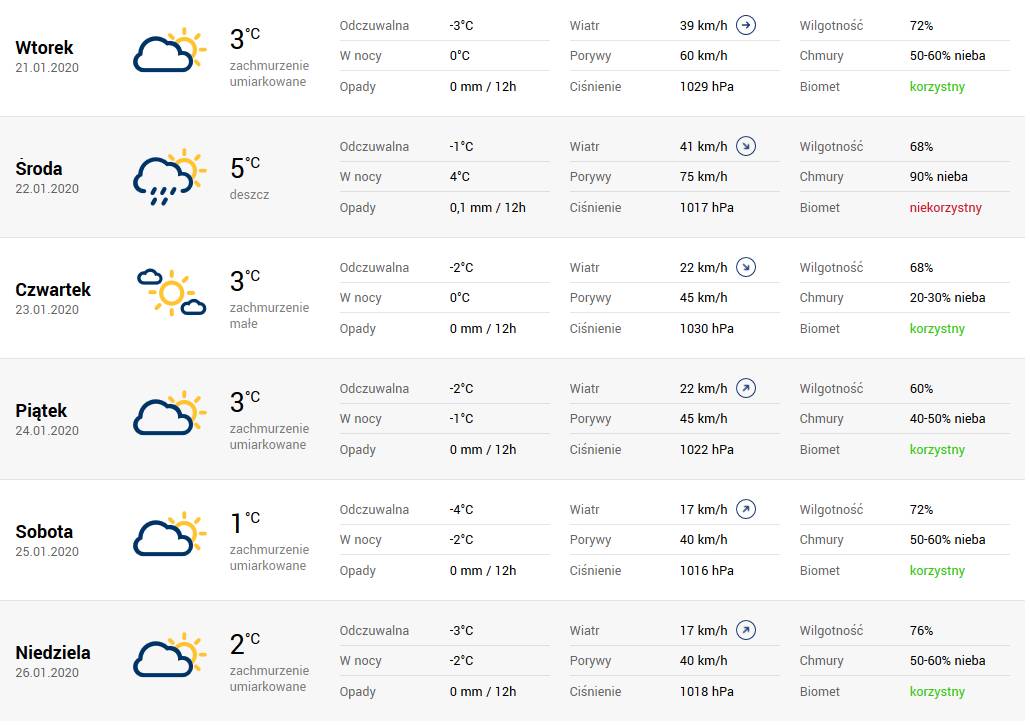
Task: Click the Sobota partly cloudy icon
Action: pos(169,534)
